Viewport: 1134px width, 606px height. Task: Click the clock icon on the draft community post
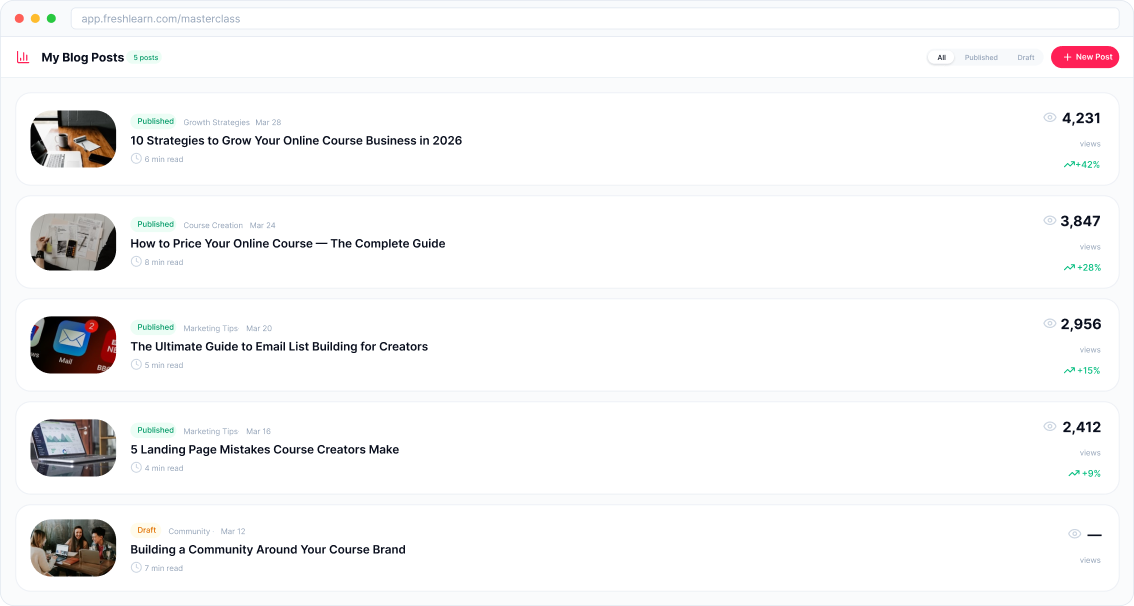click(x=135, y=567)
